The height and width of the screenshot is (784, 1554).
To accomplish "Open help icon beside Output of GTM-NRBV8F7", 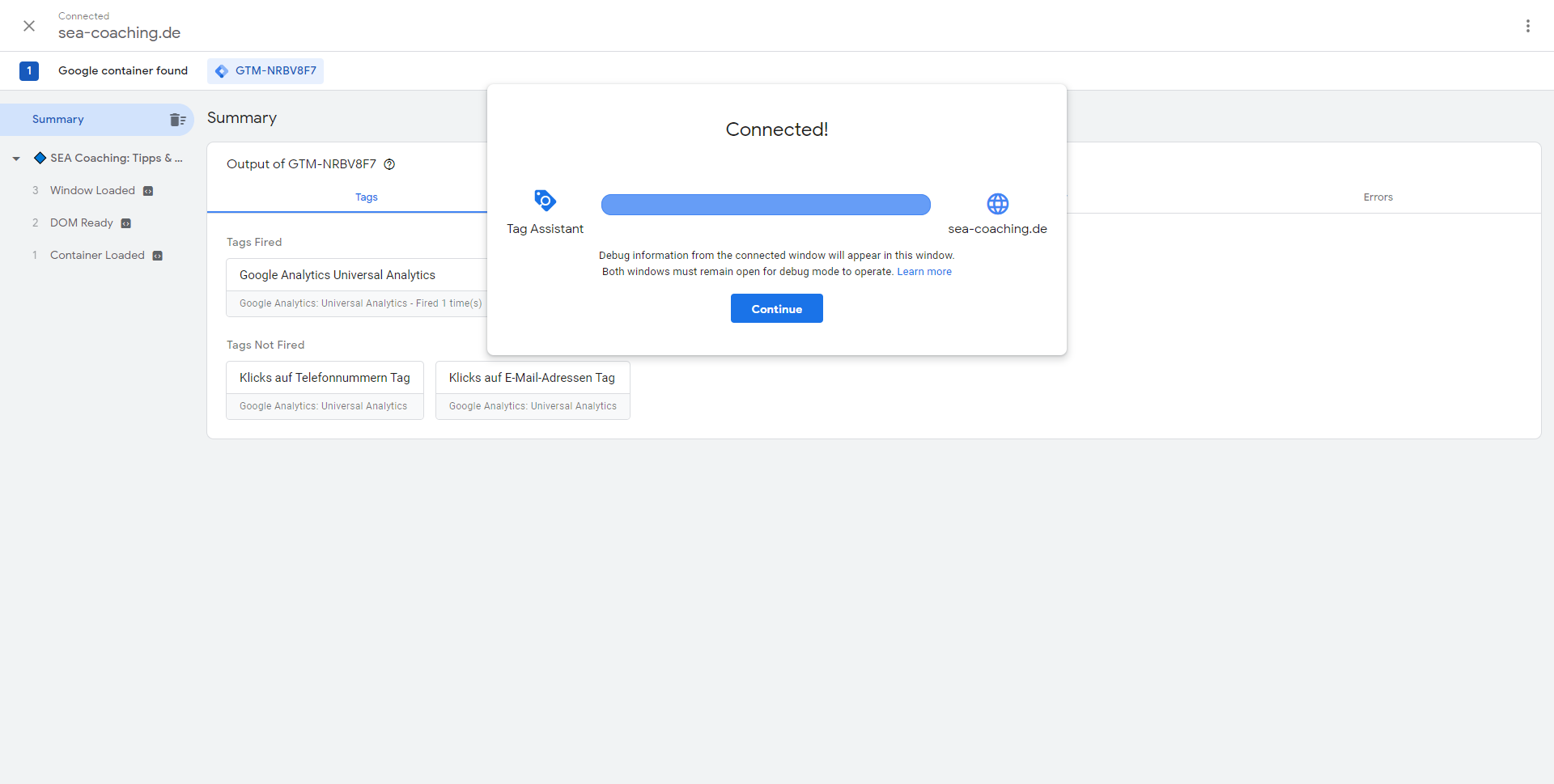I will (x=389, y=164).
